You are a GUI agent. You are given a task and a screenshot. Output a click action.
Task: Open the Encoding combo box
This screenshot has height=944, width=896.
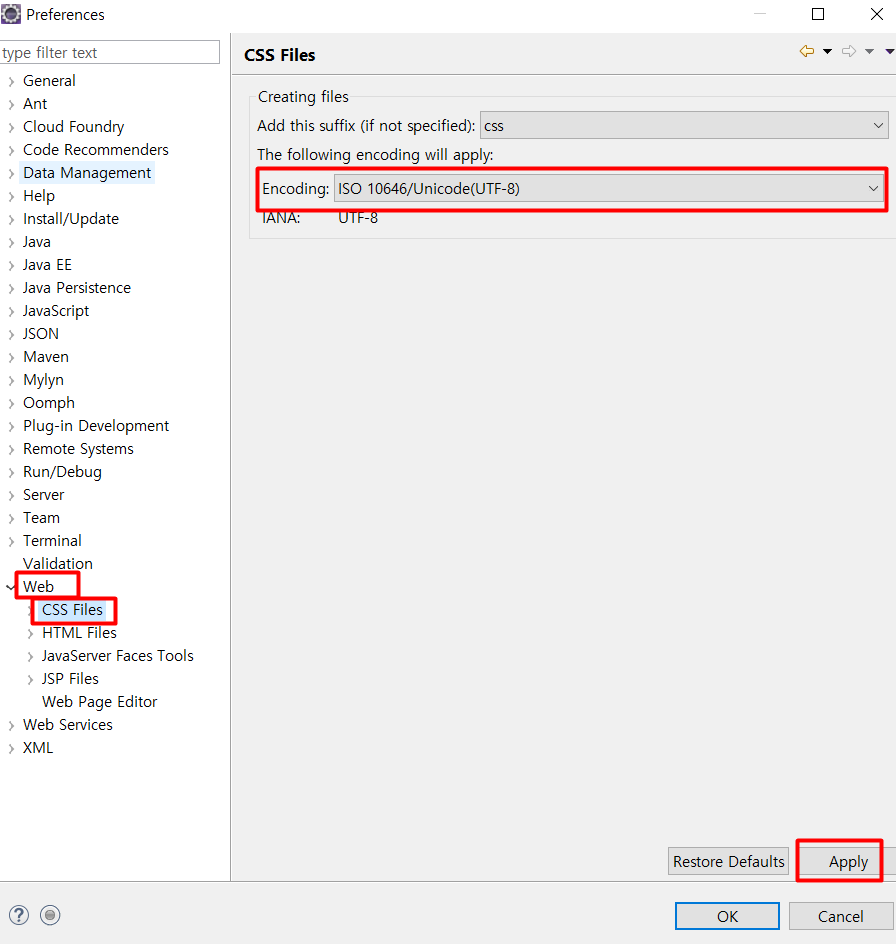[609, 188]
